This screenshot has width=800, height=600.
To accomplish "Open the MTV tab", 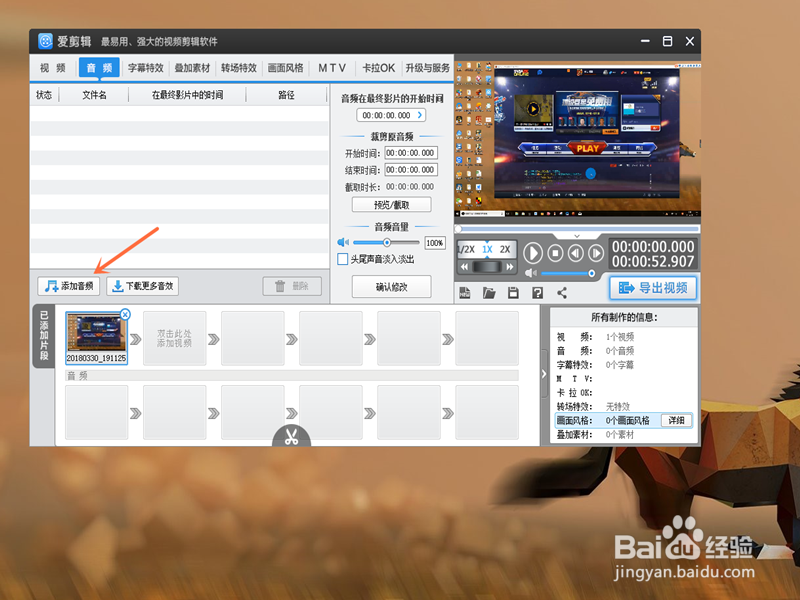I will (332, 68).
